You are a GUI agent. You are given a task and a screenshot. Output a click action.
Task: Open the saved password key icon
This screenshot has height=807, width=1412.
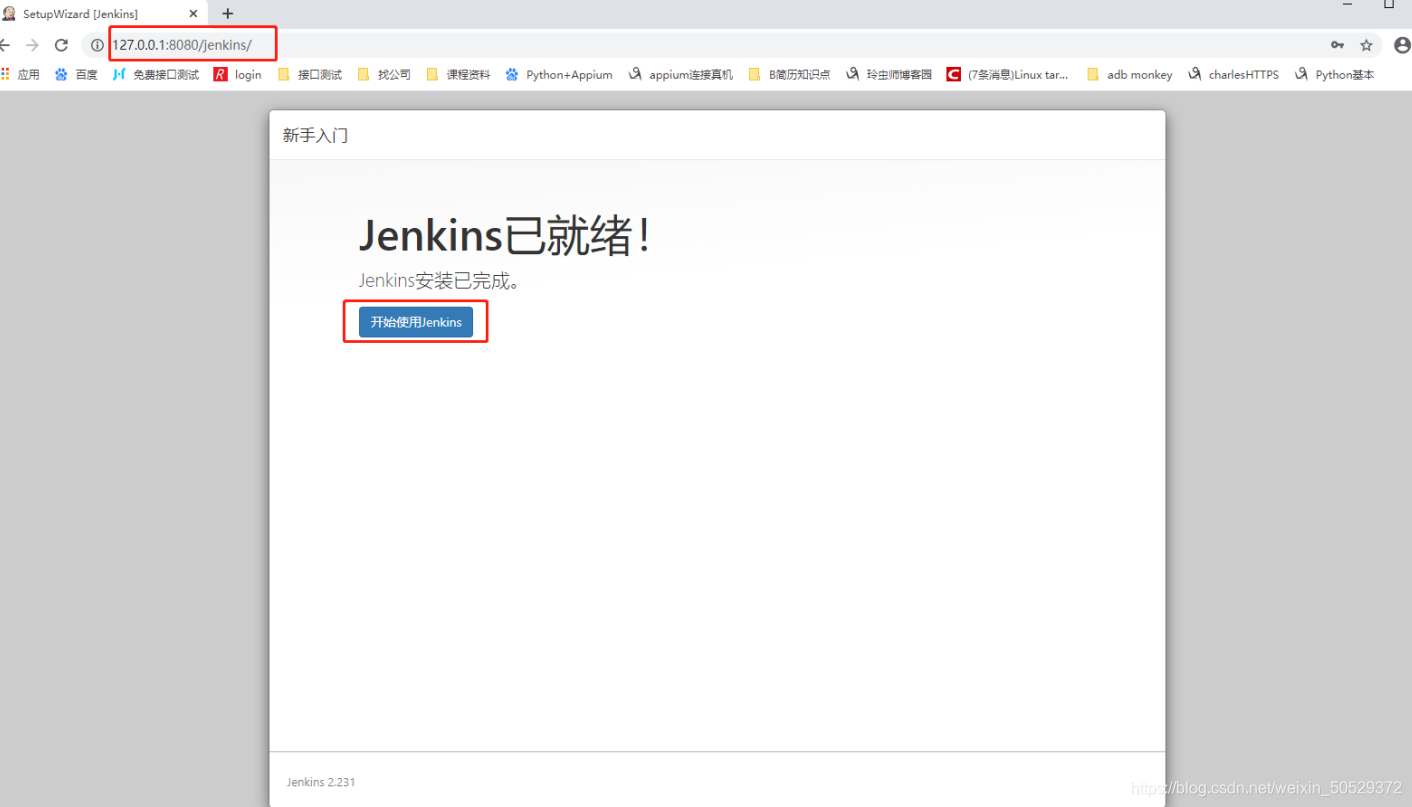pos(1337,45)
